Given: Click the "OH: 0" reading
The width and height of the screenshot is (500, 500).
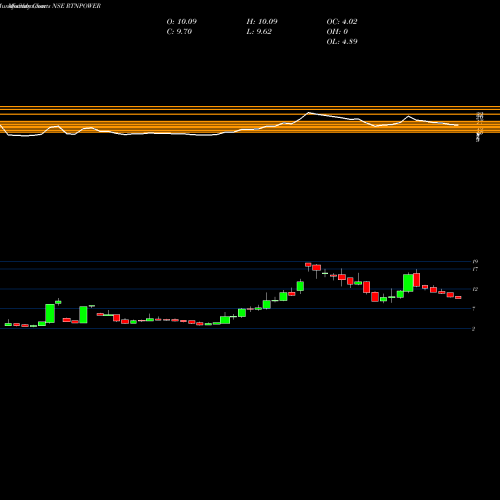Looking at the screenshot, I should coord(337,32).
